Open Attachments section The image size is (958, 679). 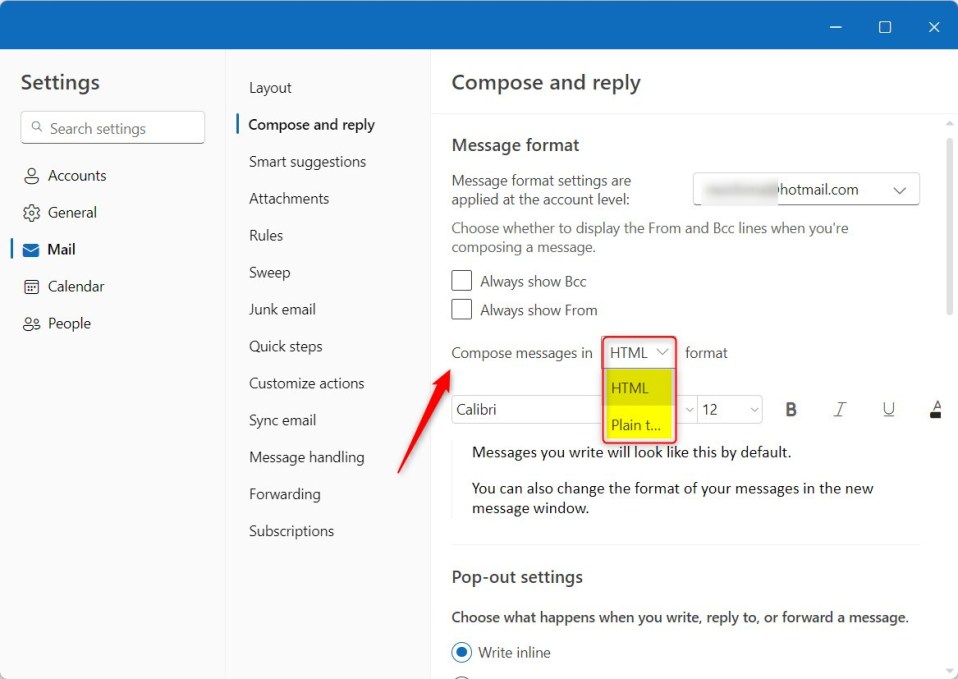coord(289,199)
